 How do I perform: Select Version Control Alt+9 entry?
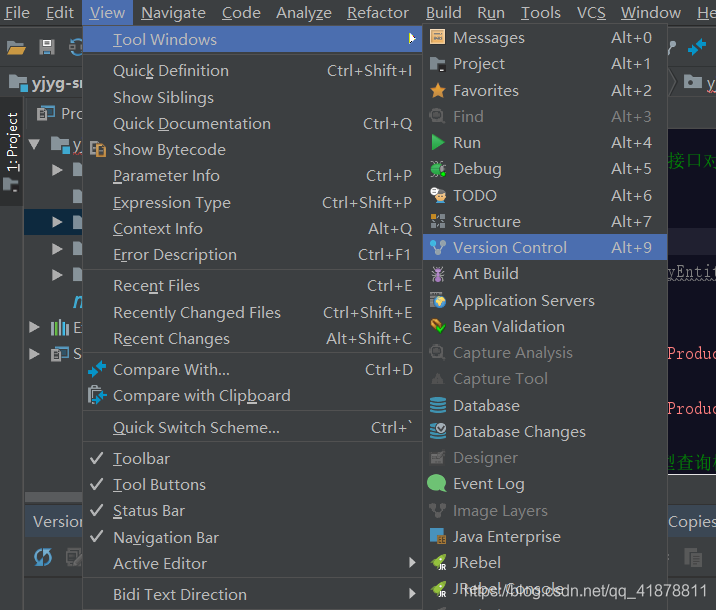click(x=545, y=247)
